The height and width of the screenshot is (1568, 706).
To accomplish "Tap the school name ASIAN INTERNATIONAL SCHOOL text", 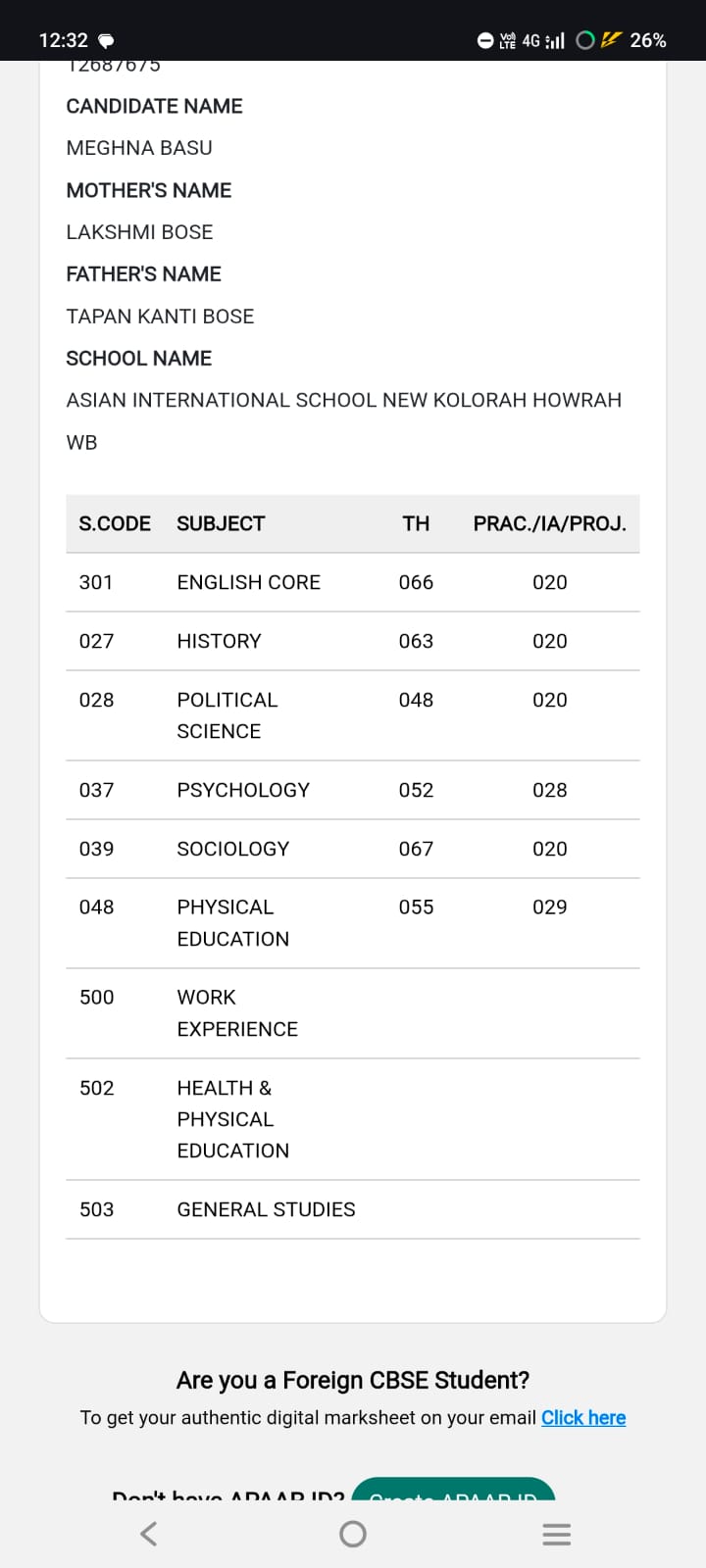I will click(343, 400).
